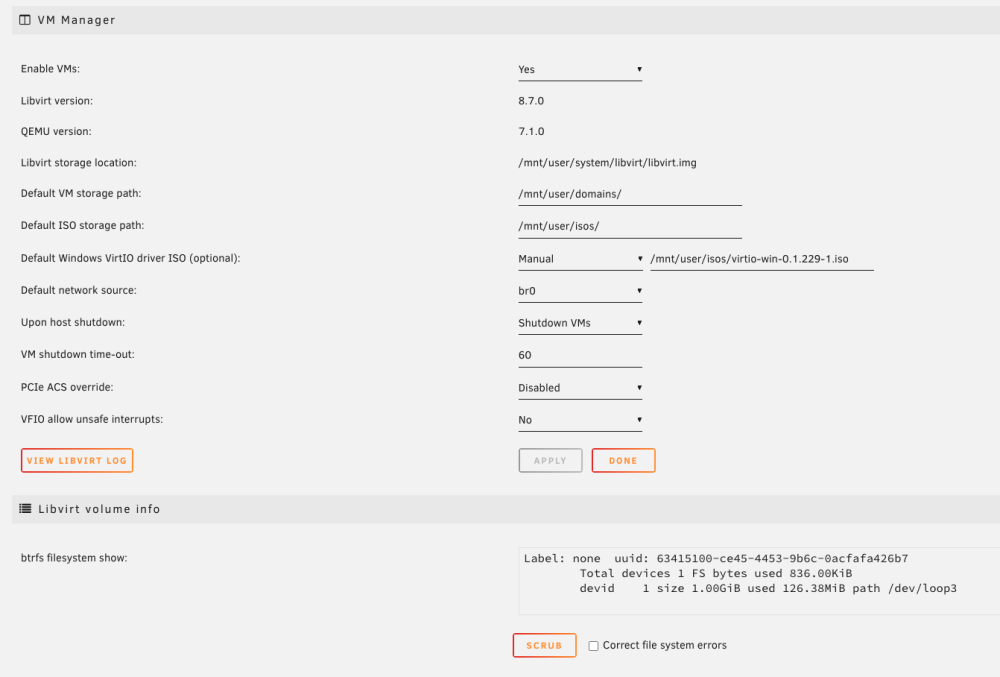Click the Scrub button

545,645
